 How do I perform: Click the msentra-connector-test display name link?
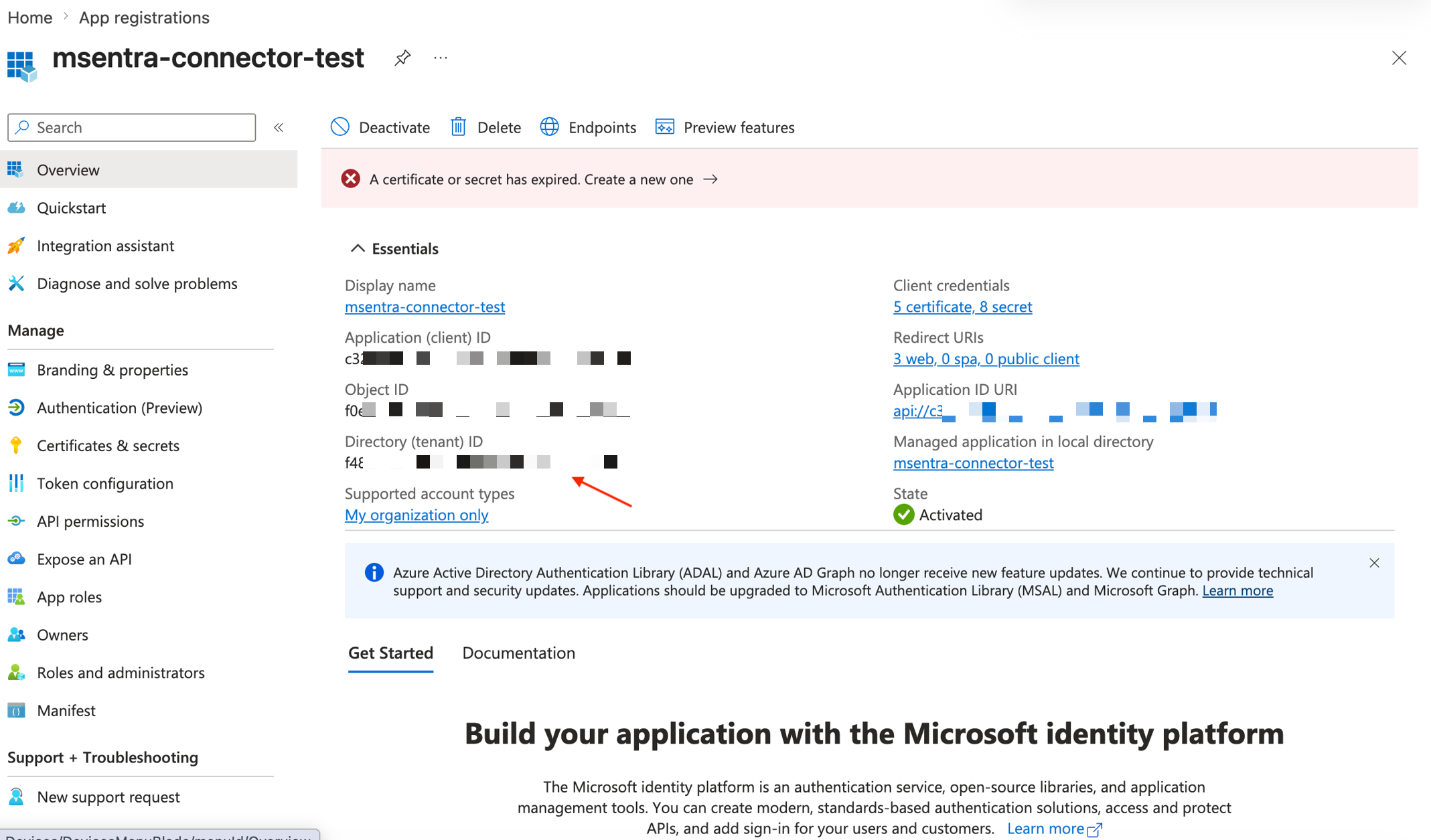point(425,307)
